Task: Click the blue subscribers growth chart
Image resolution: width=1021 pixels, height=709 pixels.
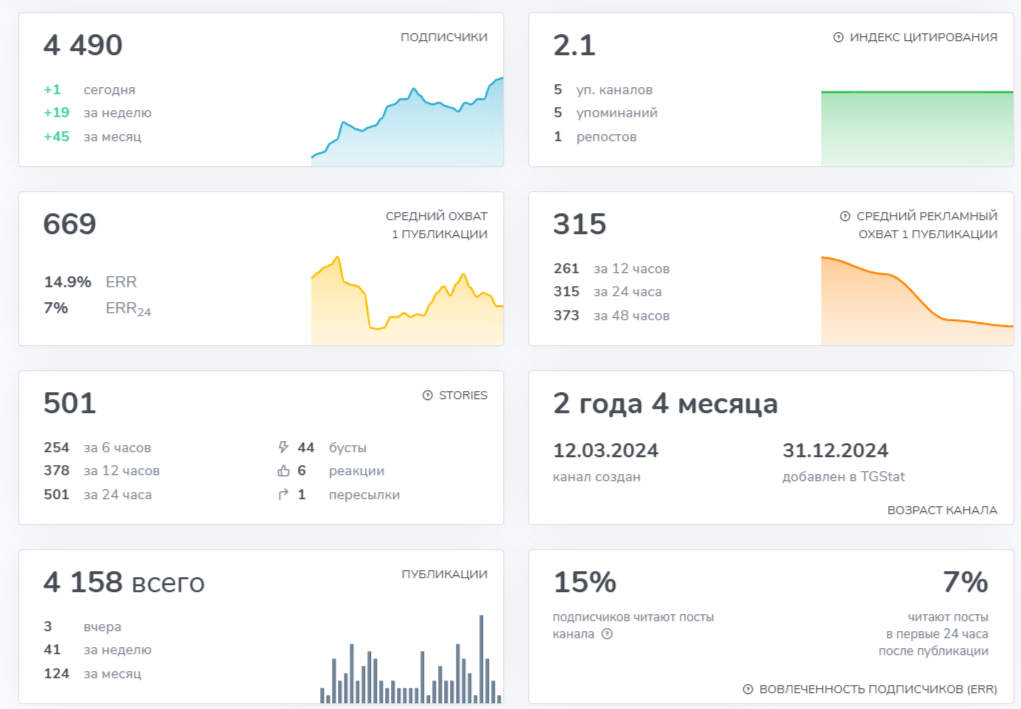Action: [x=407, y=122]
